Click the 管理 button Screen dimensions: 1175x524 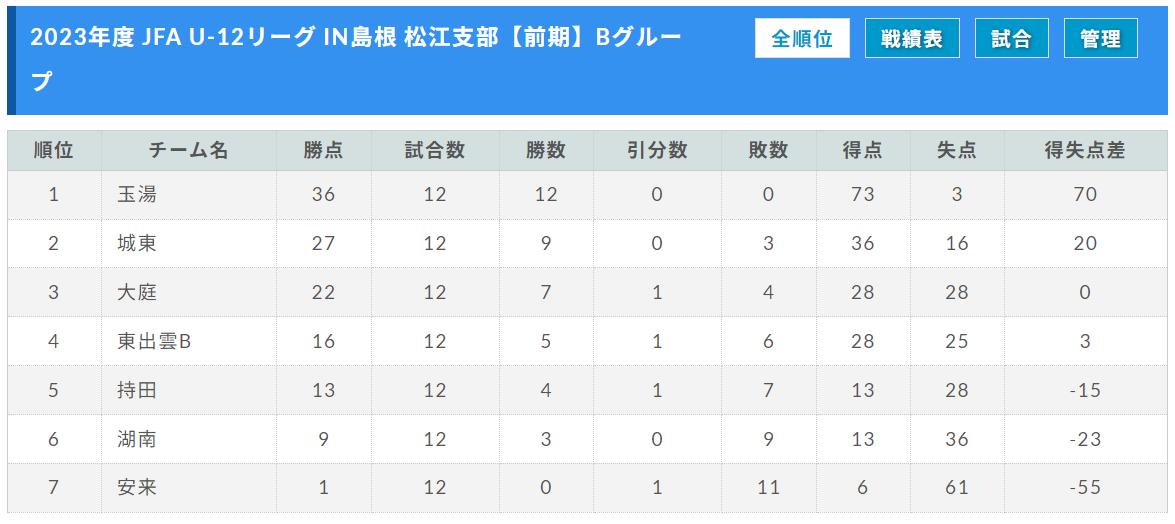coord(1101,38)
